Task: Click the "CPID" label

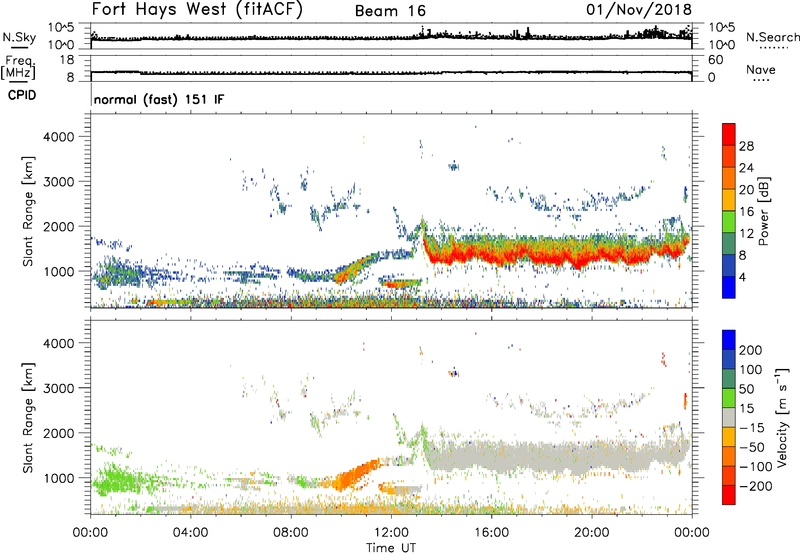Action: (x=22, y=95)
